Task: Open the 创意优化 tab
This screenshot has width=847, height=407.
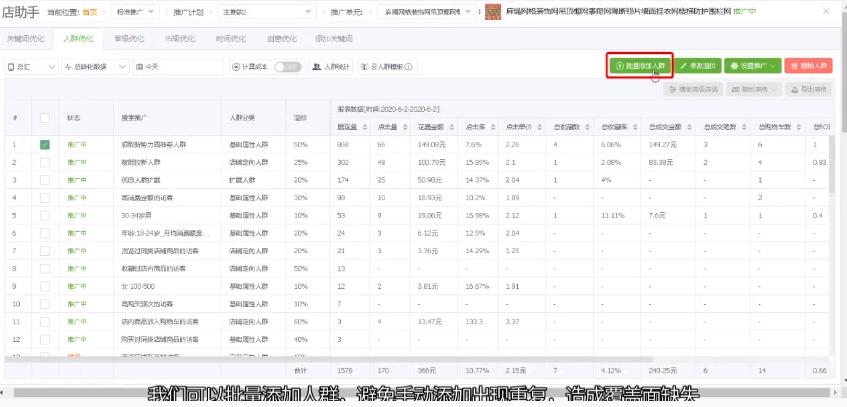Action: tap(281, 39)
